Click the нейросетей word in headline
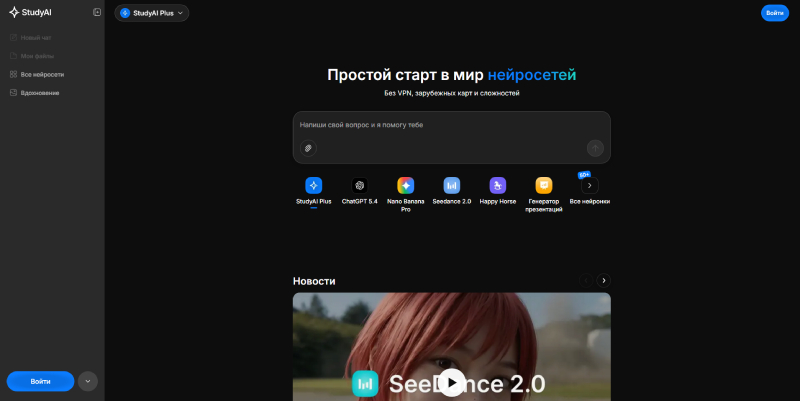The image size is (800, 401). tap(532, 75)
